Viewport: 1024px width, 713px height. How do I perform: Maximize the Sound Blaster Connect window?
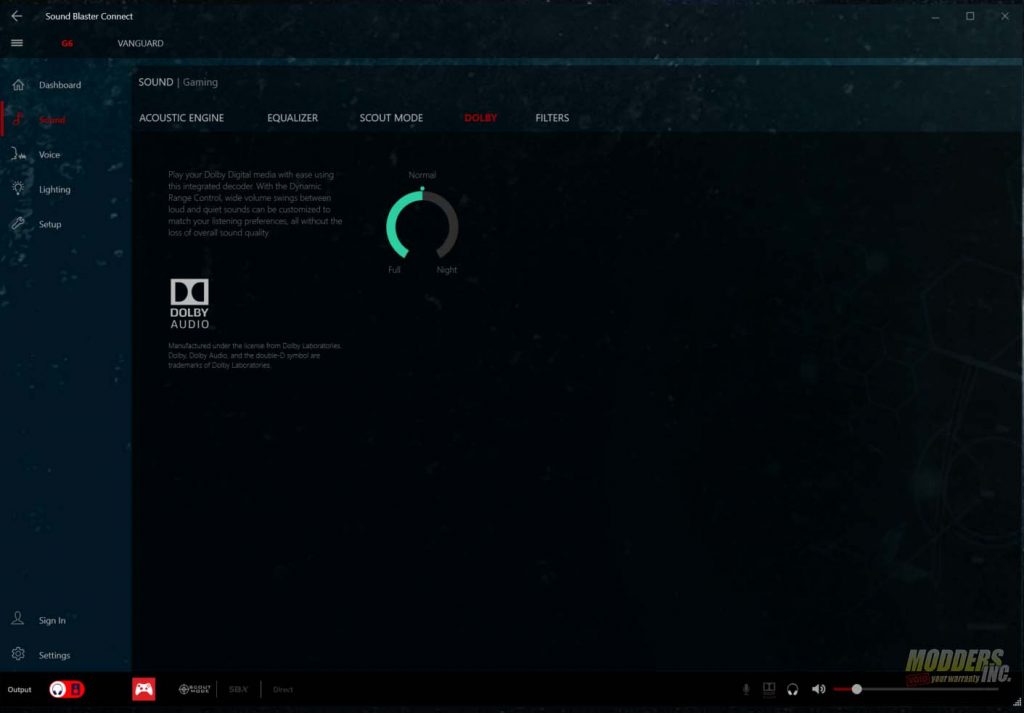point(970,16)
